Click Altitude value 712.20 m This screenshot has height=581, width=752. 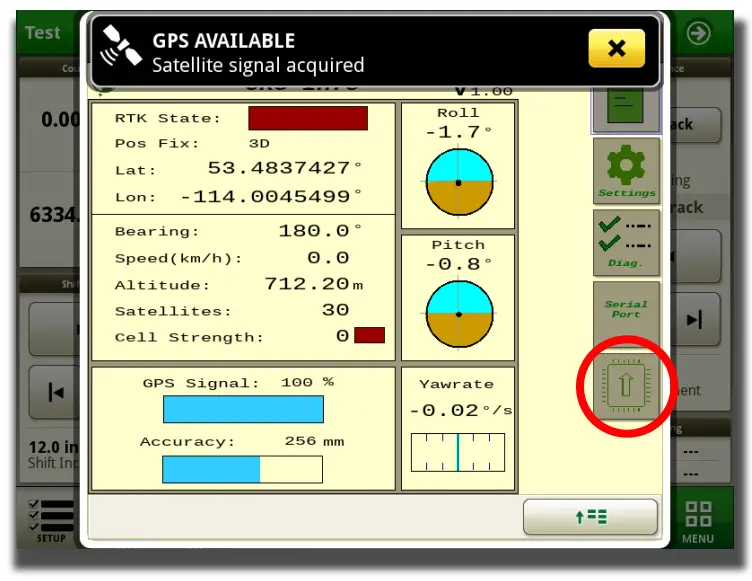[313, 284]
